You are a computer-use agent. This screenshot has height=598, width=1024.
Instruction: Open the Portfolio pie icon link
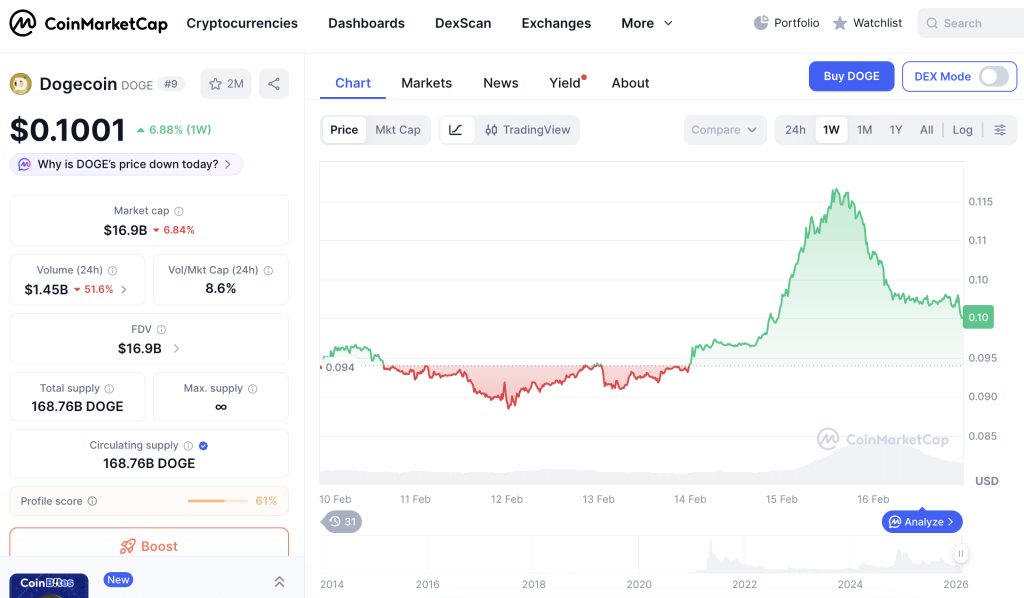click(x=786, y=23)
